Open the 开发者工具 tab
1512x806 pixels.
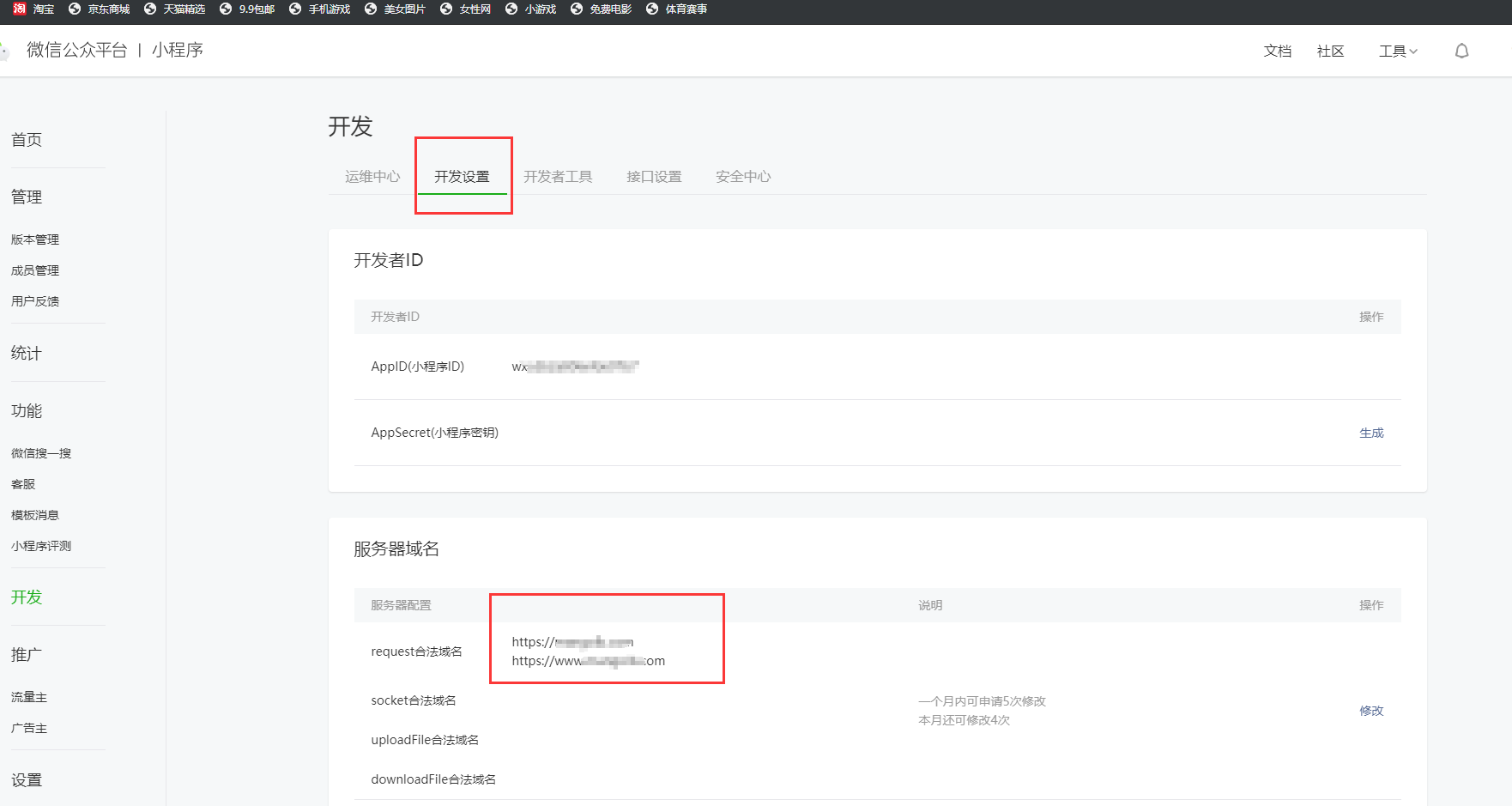click(x=559, y=176)
